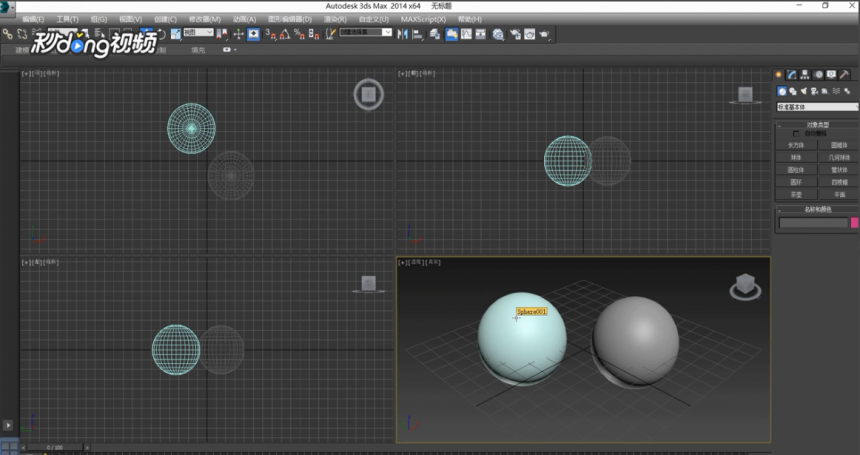Open the Material Editor

(x=498, y=35)
